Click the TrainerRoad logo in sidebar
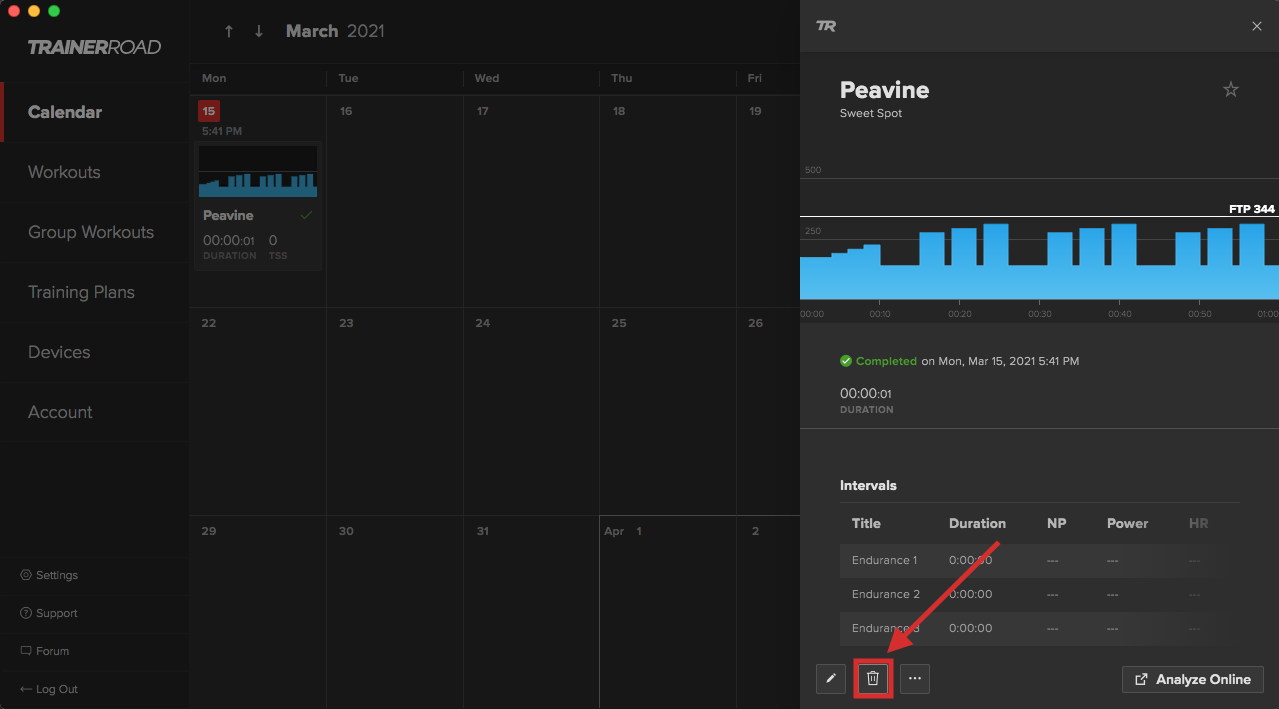 [x=94, y=47]
